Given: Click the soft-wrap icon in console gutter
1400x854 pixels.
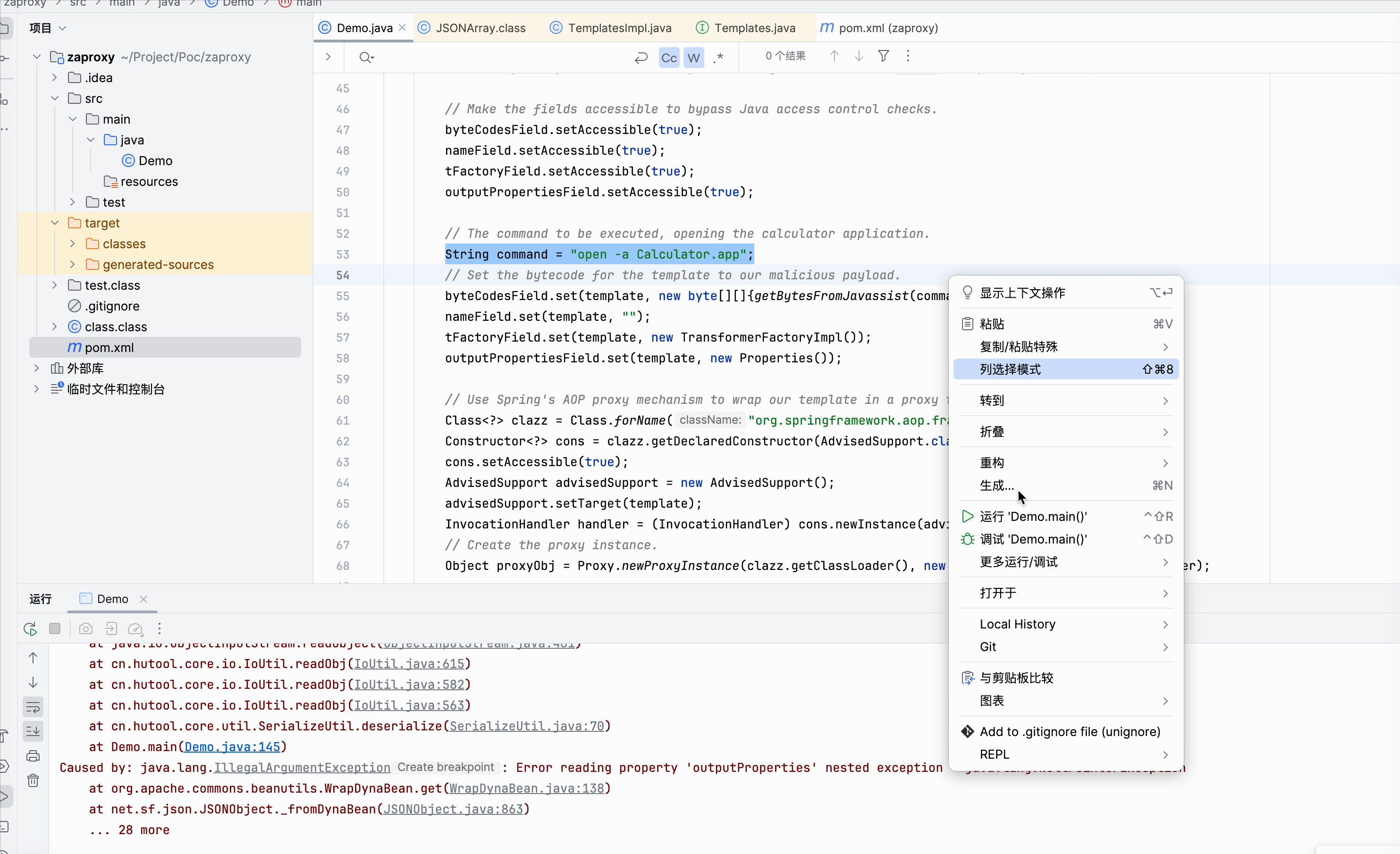Looking at the screenshot, I should coord(33,707).
